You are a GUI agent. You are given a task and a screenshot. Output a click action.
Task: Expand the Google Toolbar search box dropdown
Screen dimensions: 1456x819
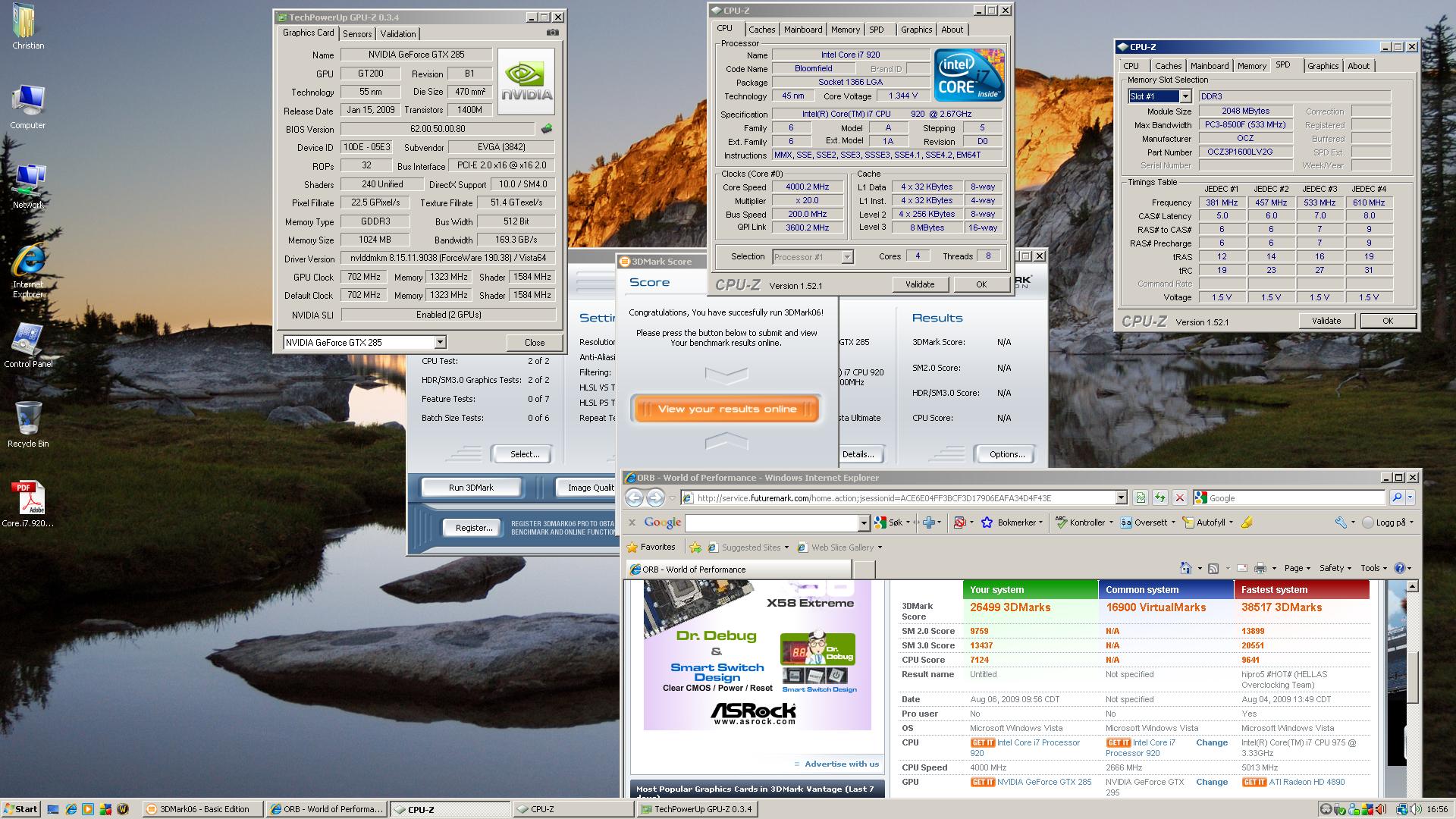(x=863, y=522)
